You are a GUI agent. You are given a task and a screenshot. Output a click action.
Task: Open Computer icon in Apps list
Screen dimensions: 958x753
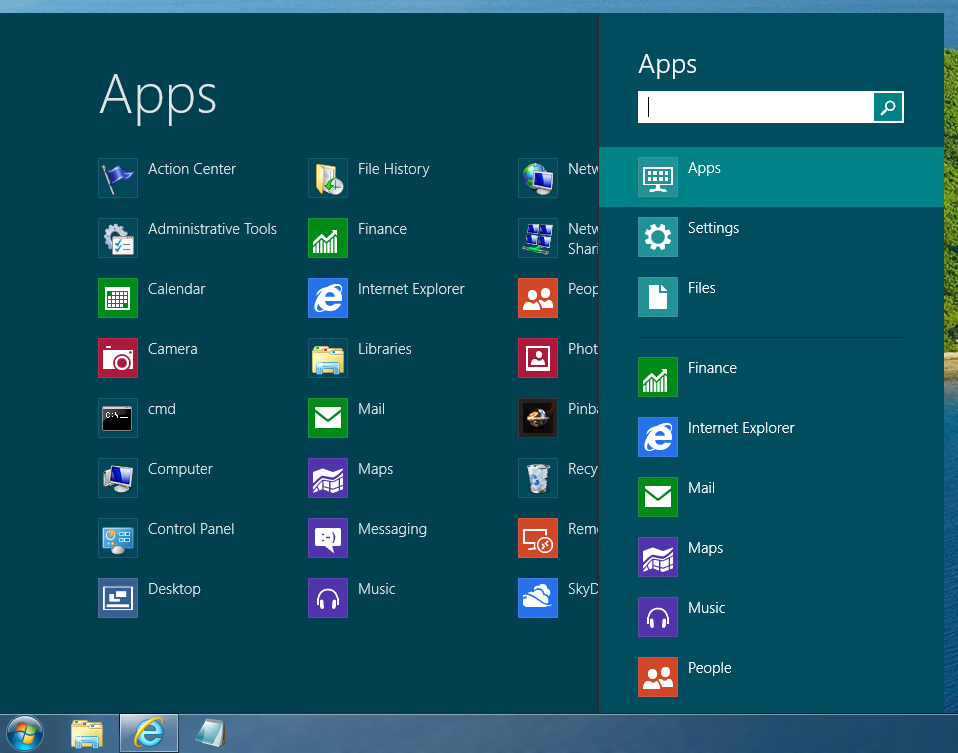click(x=118, y=477)
